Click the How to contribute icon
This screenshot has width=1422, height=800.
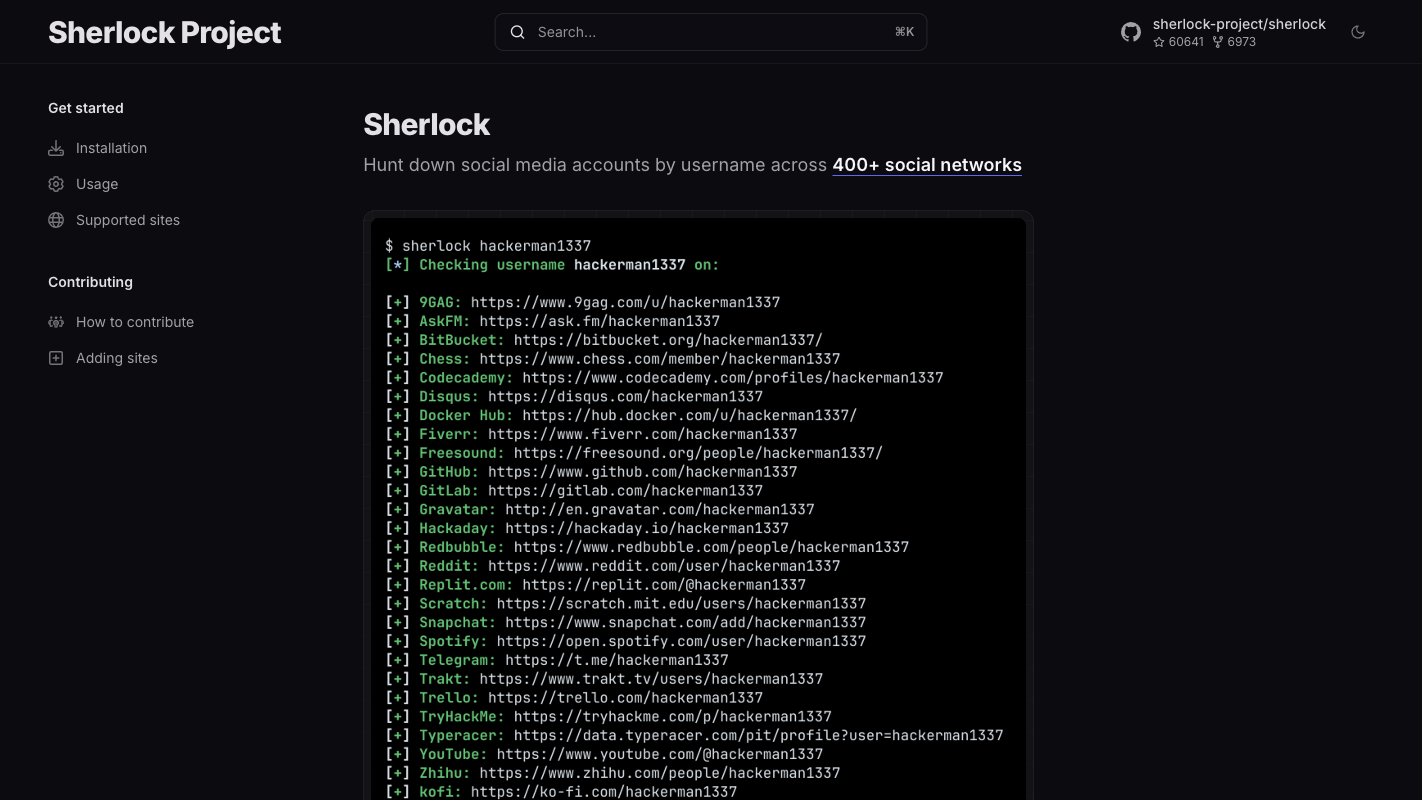tap(56, 322)
